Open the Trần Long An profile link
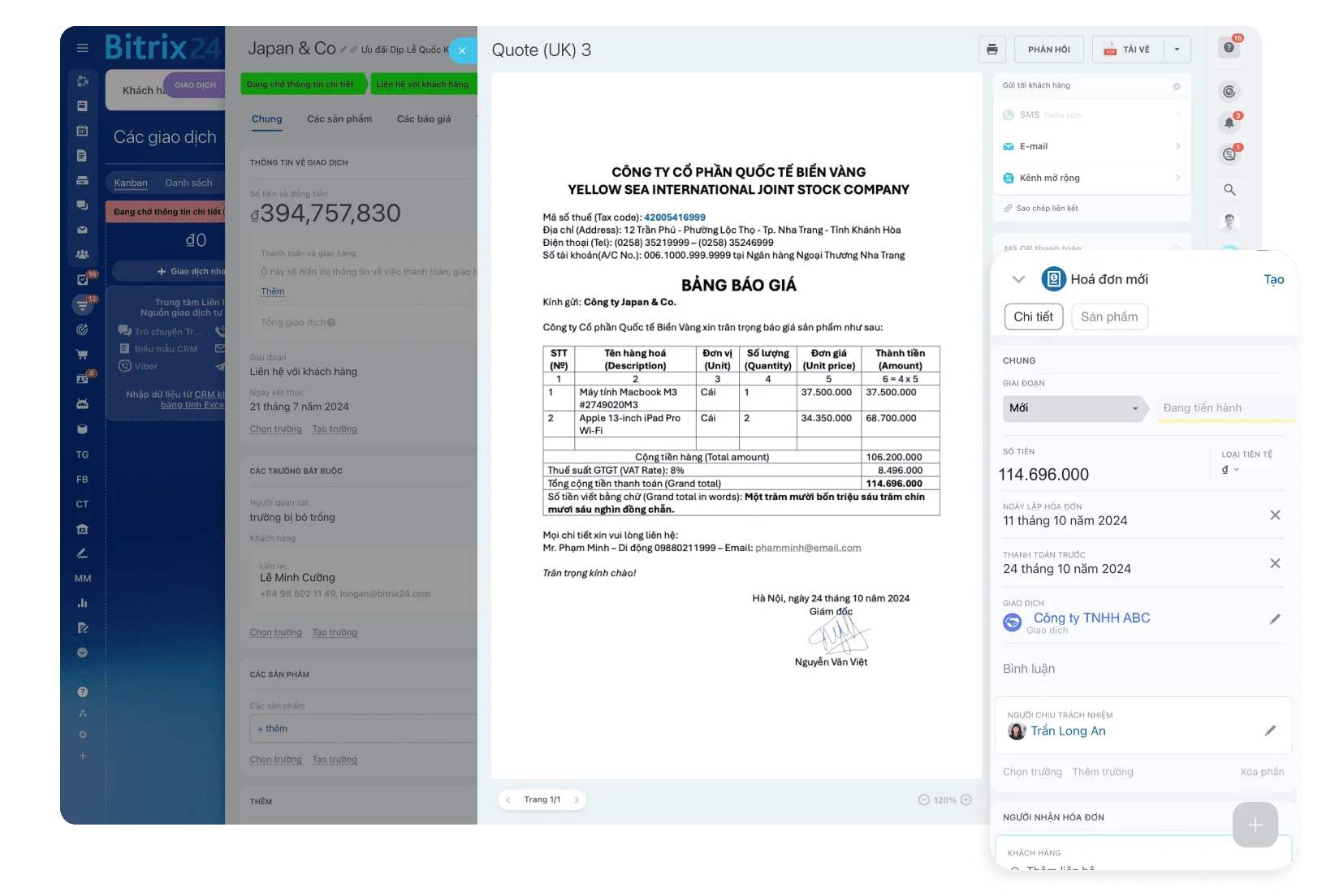 click(x=1068, y=730)
